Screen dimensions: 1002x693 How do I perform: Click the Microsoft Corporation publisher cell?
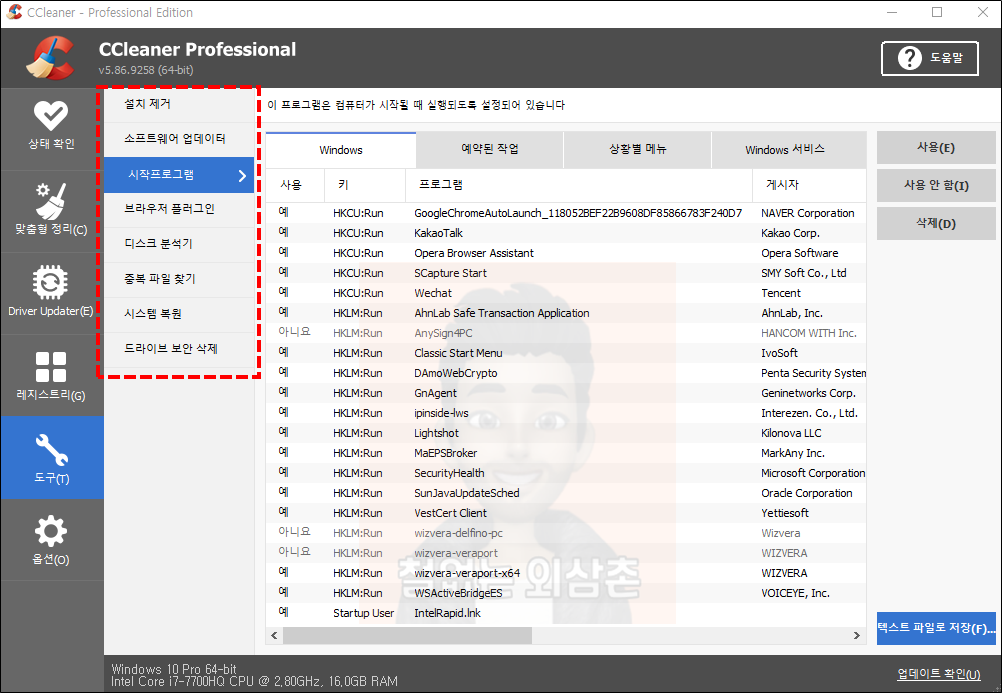point(813,473)
